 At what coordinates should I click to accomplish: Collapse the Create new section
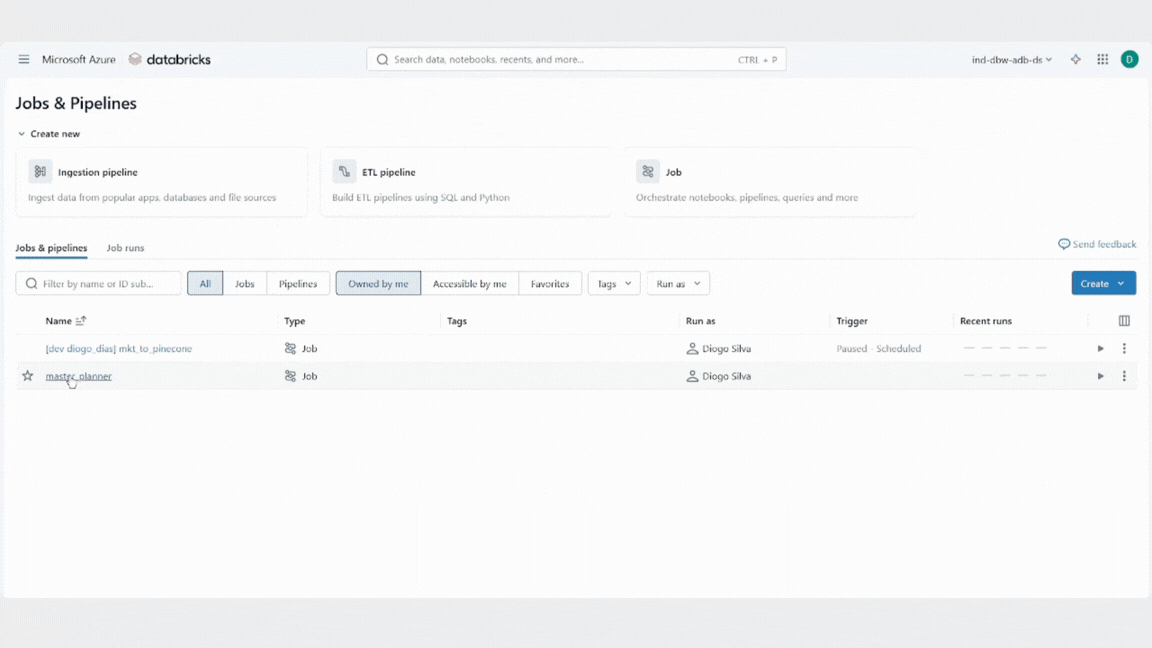[22, 134]
